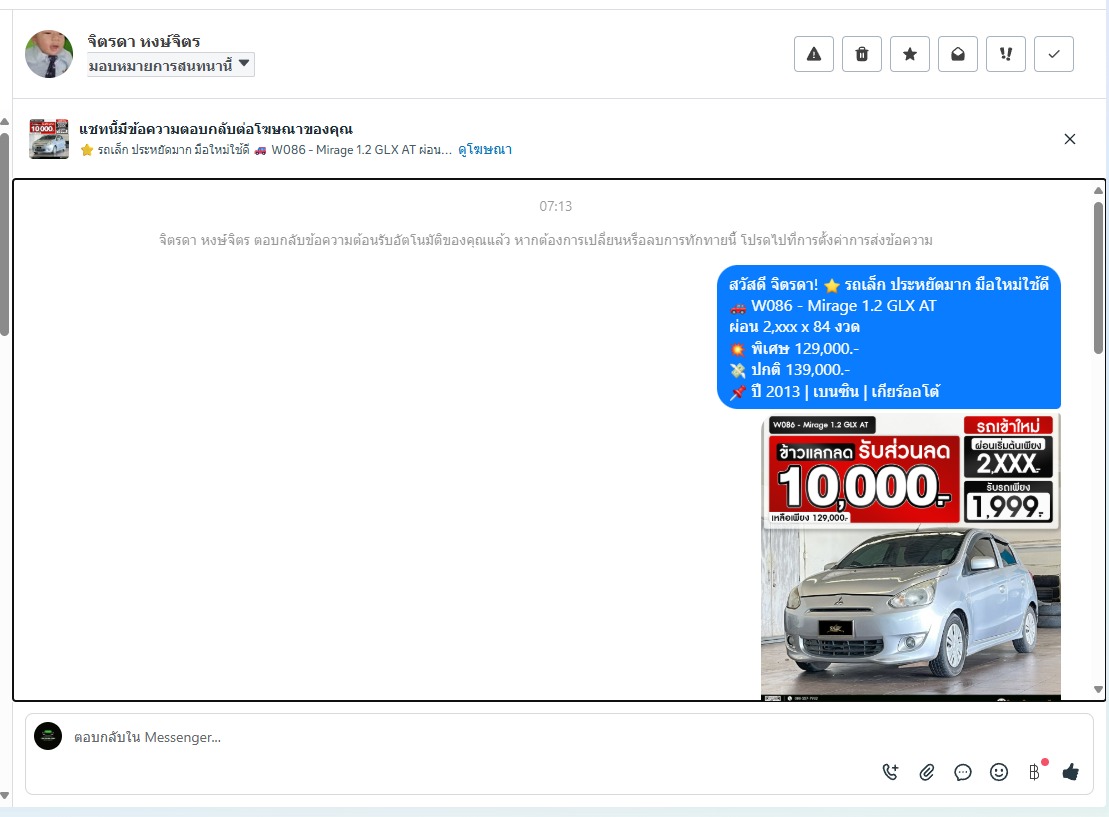Open Baht payment request icon
Screen dimensions: 1109x817
1035,772
